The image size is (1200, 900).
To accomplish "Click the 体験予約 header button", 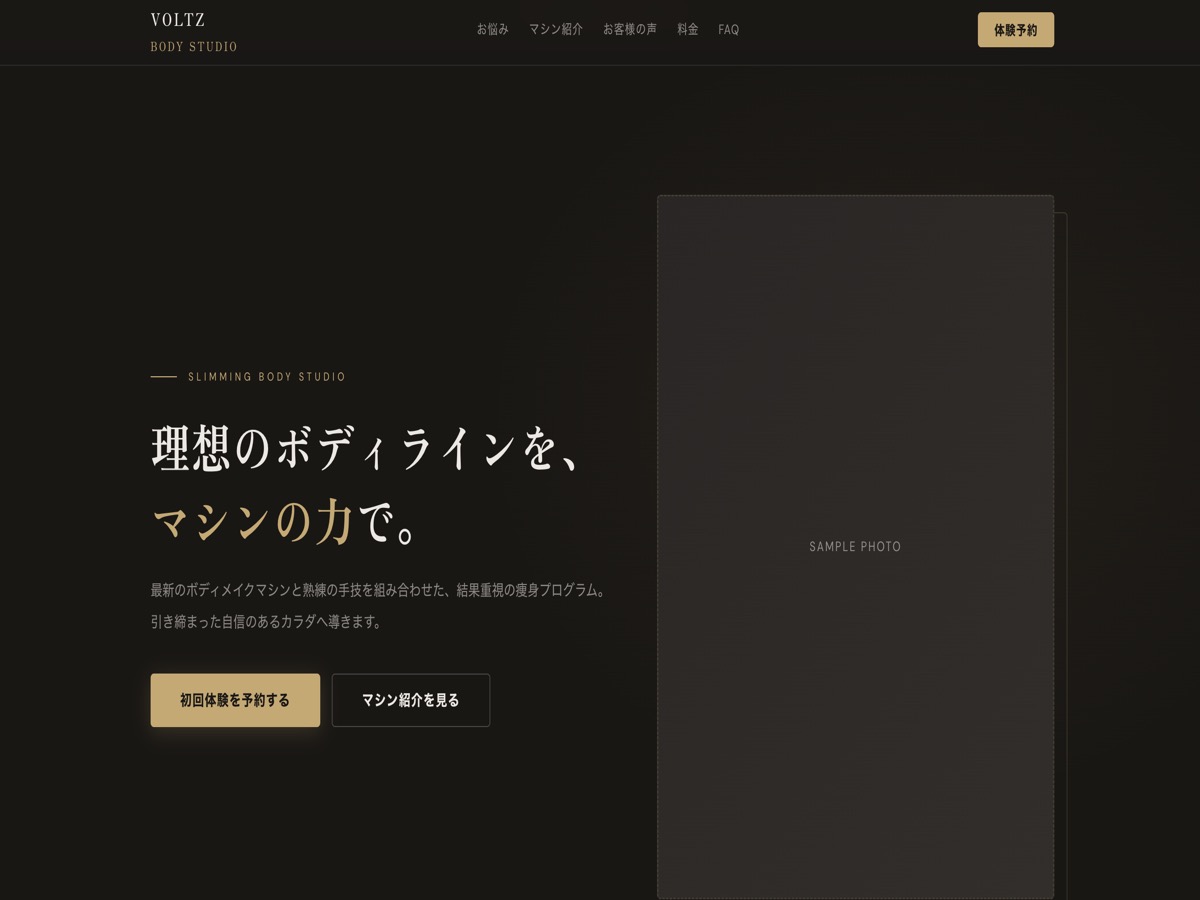I will pos(1016,30).
